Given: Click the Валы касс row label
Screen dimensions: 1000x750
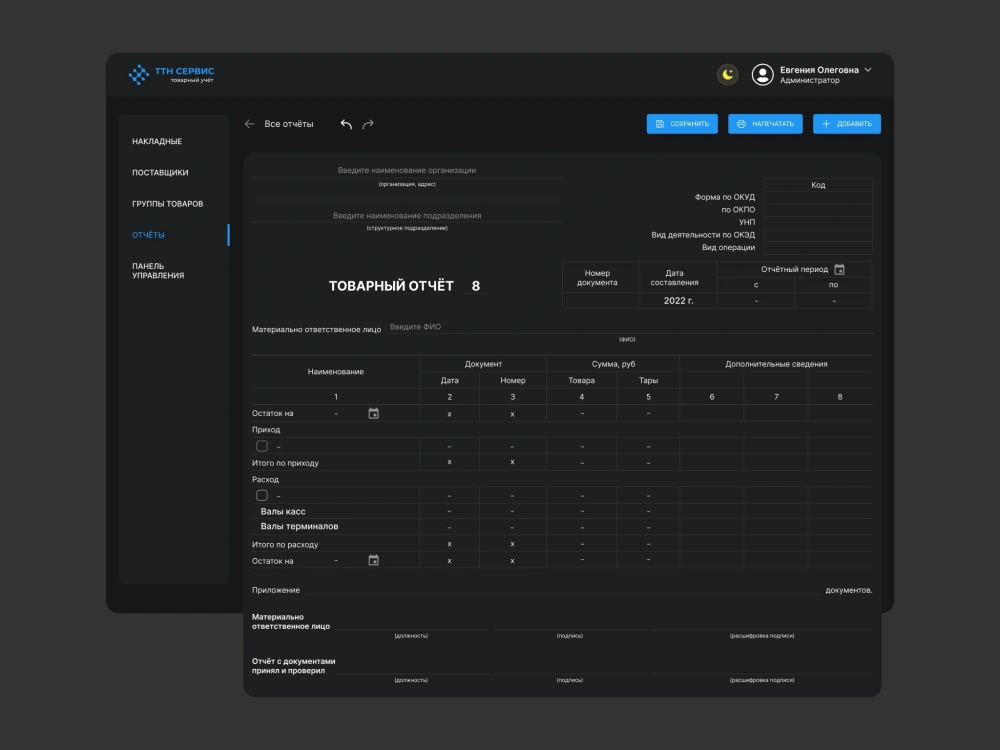Looking at the screenshot, I should 283,511.
